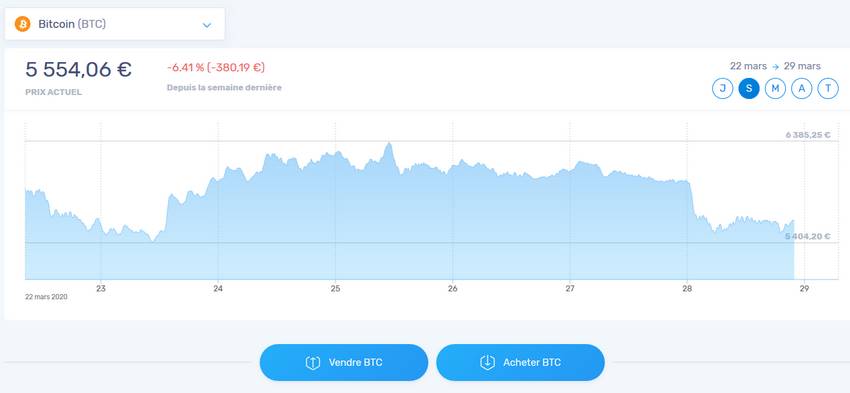850x393 pixels.
Task: Click the download arrow icon in Acheter BTC
Action: point(487,362)
